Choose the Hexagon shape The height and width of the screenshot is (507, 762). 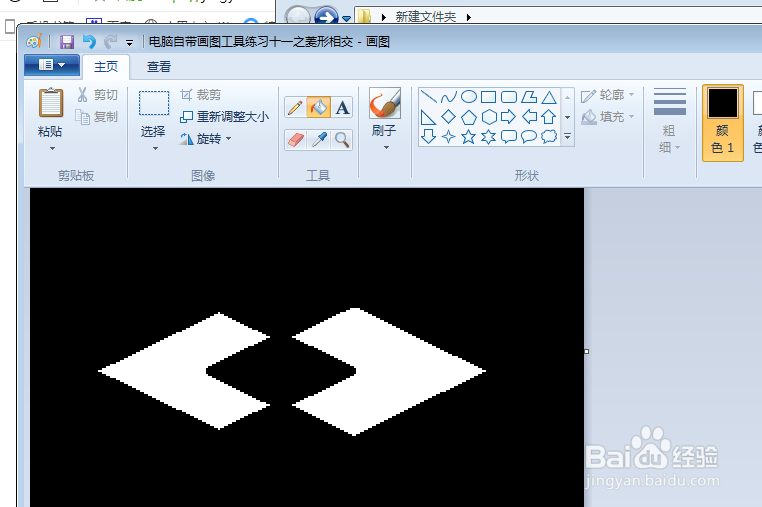(488, 117)
